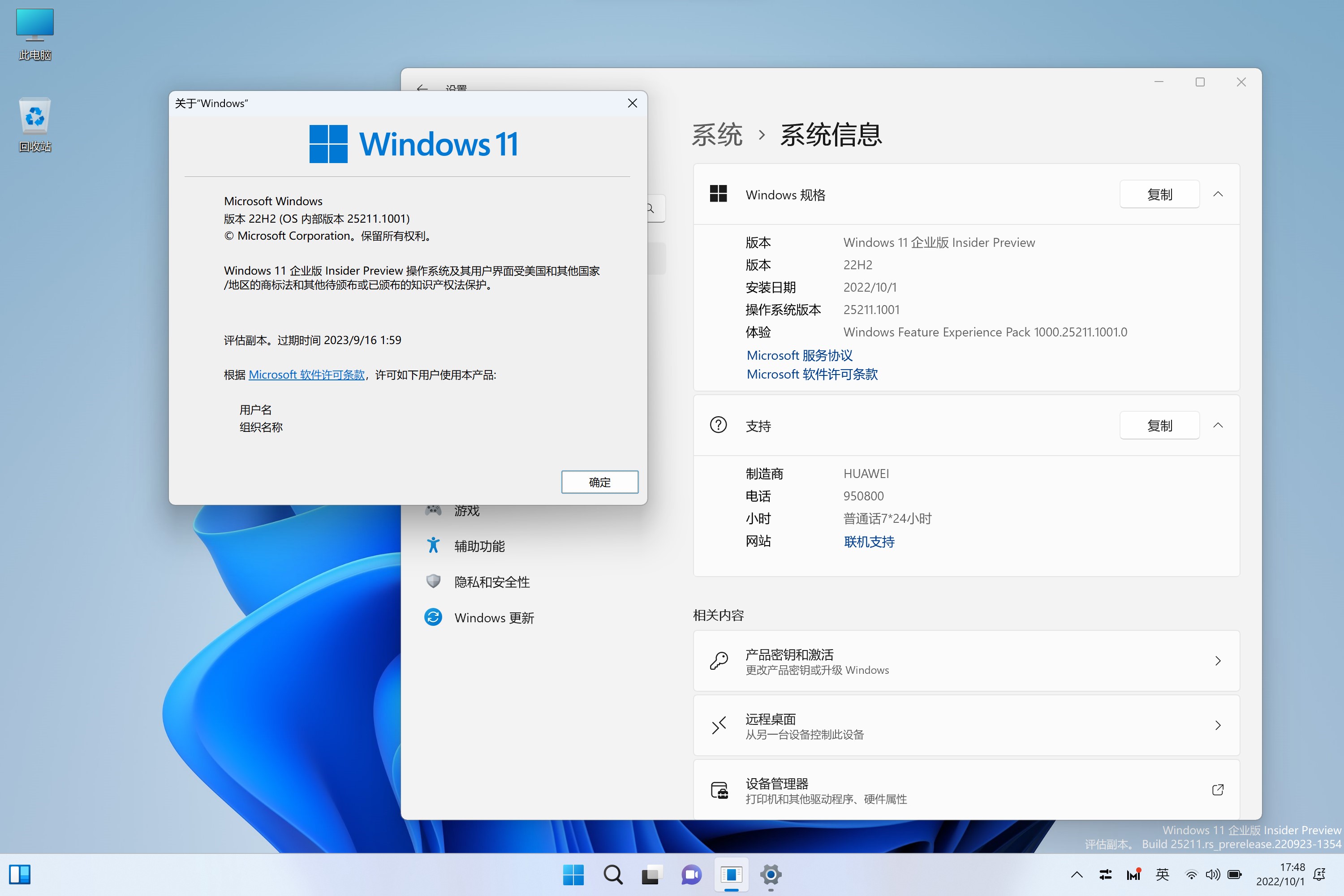Open the Start menu
Screen dimensions: 1344x896
[x=573, y=874]
